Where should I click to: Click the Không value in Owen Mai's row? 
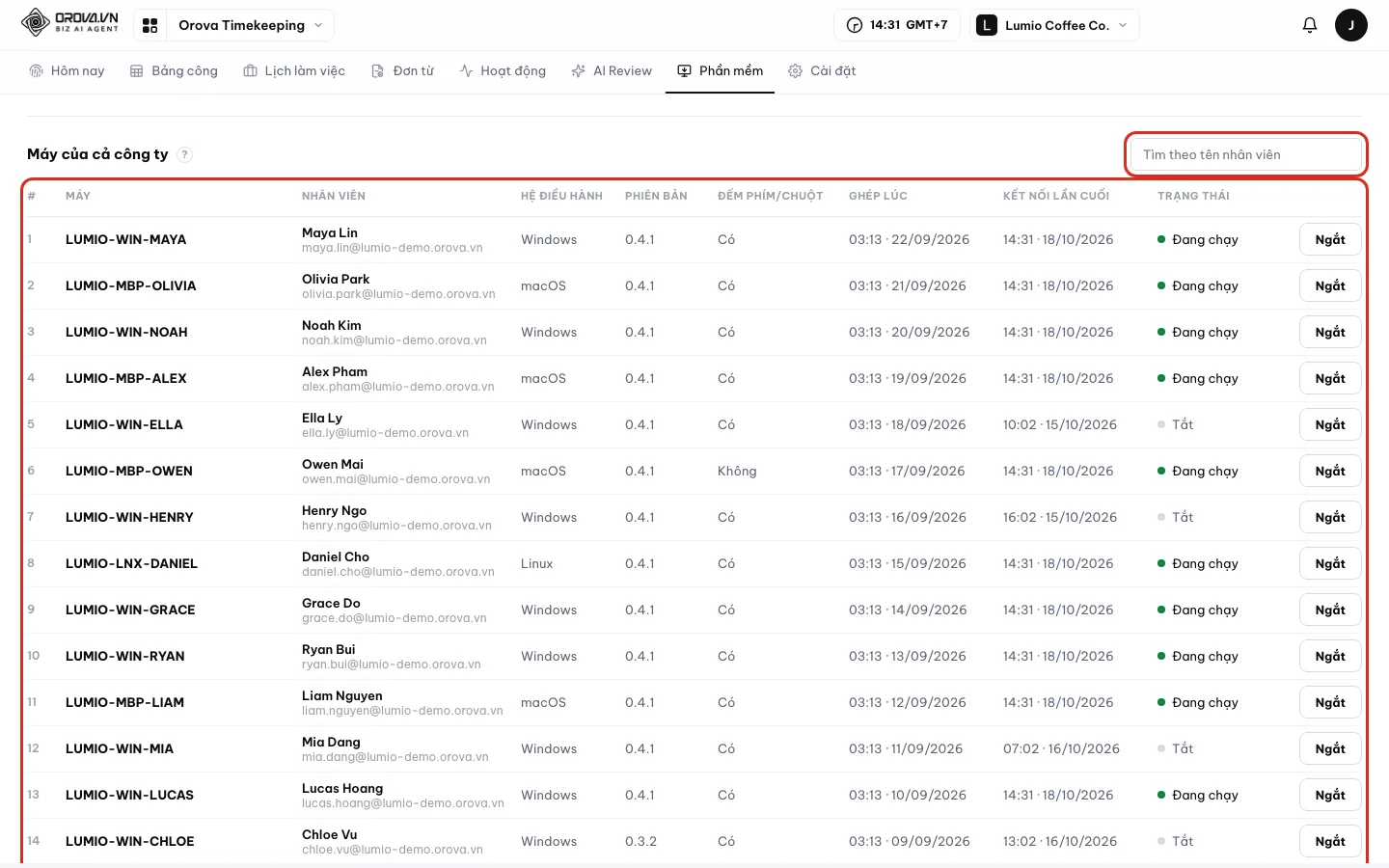tap(737, 472)
